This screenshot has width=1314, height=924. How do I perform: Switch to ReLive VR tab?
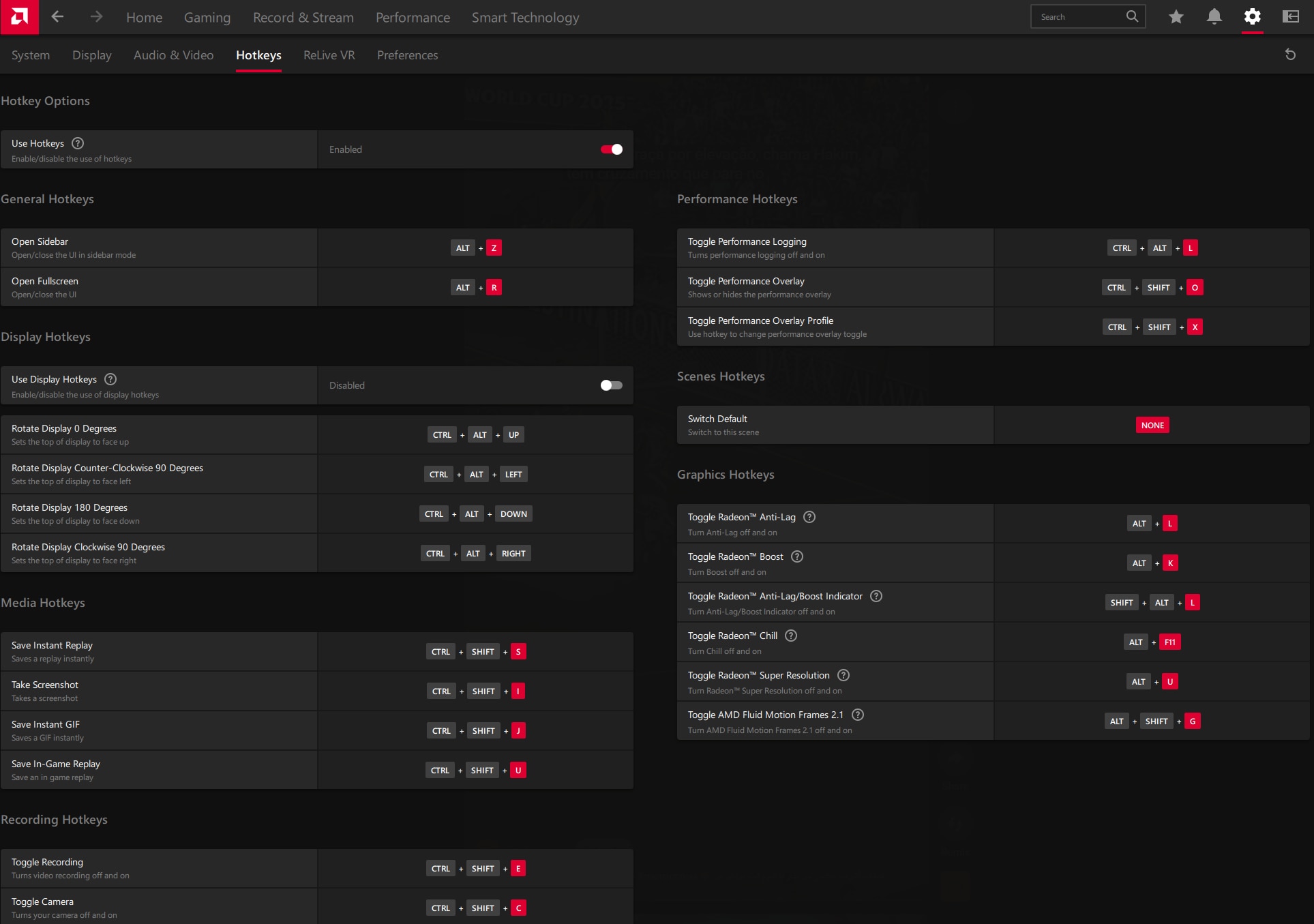click(329, 55)
